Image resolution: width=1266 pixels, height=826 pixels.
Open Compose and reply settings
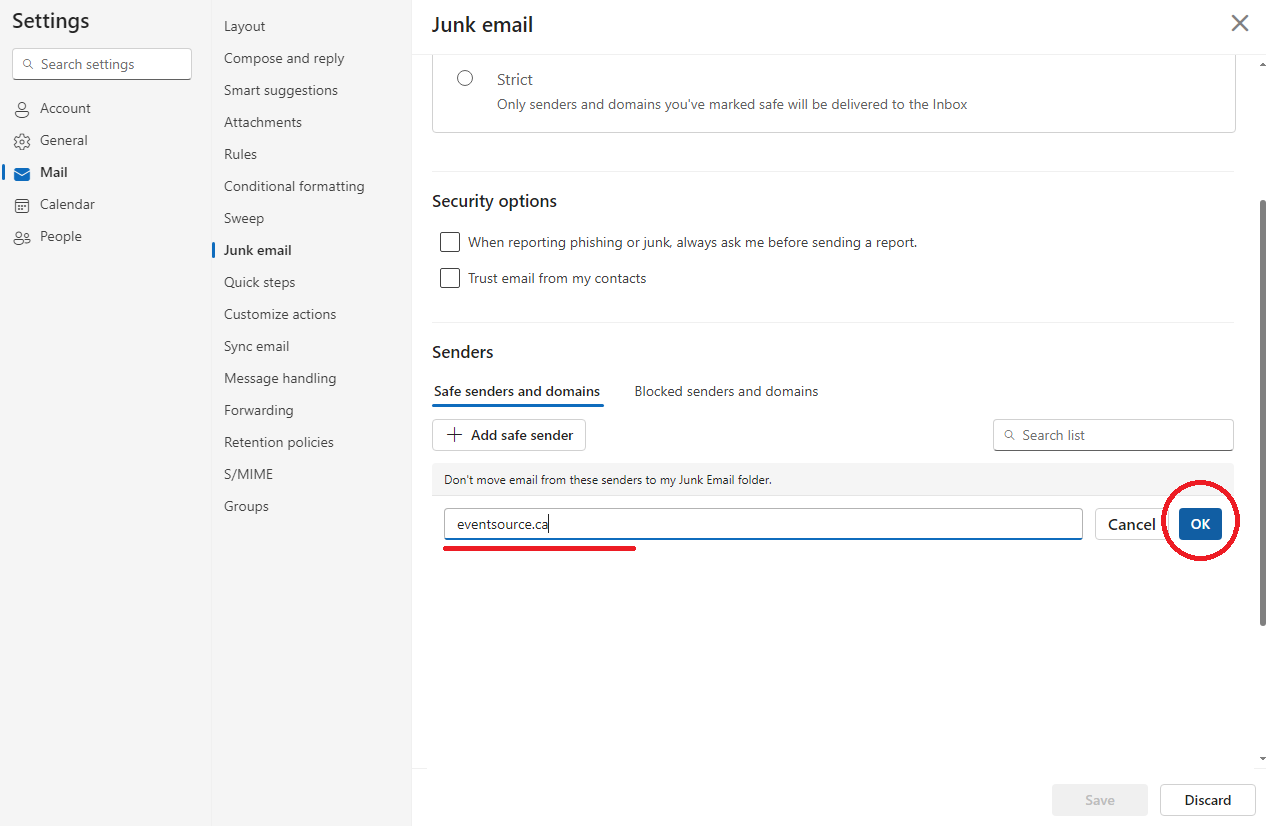pos(284,58)
